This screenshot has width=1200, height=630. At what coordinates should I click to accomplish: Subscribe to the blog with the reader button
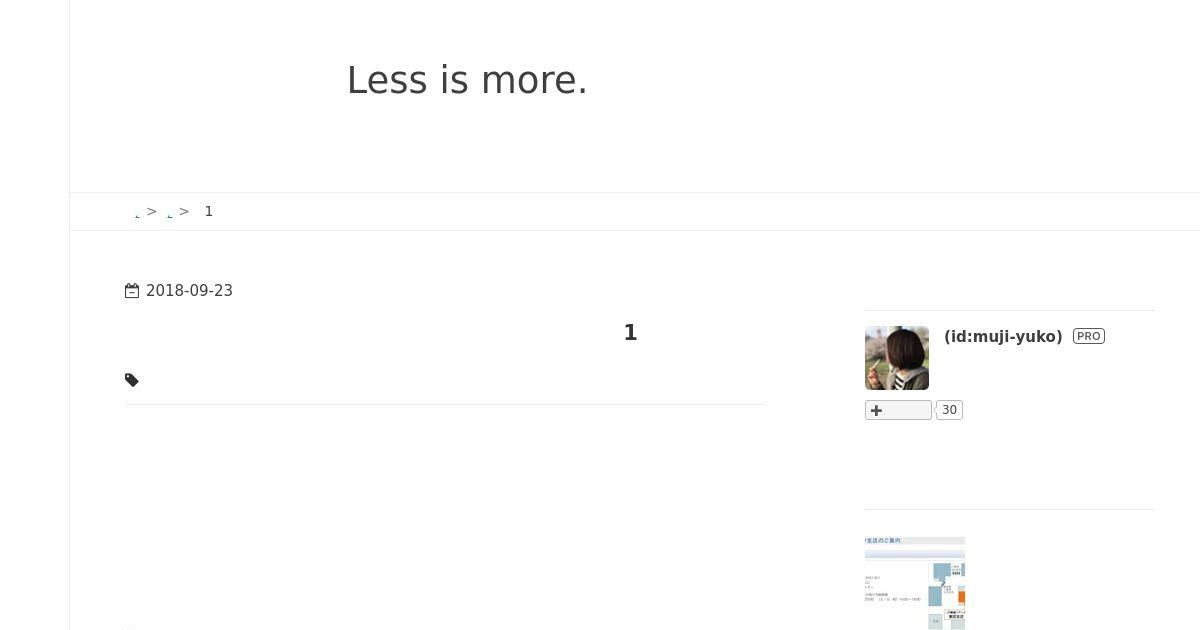pyautogui.click(x=898, y=410)
